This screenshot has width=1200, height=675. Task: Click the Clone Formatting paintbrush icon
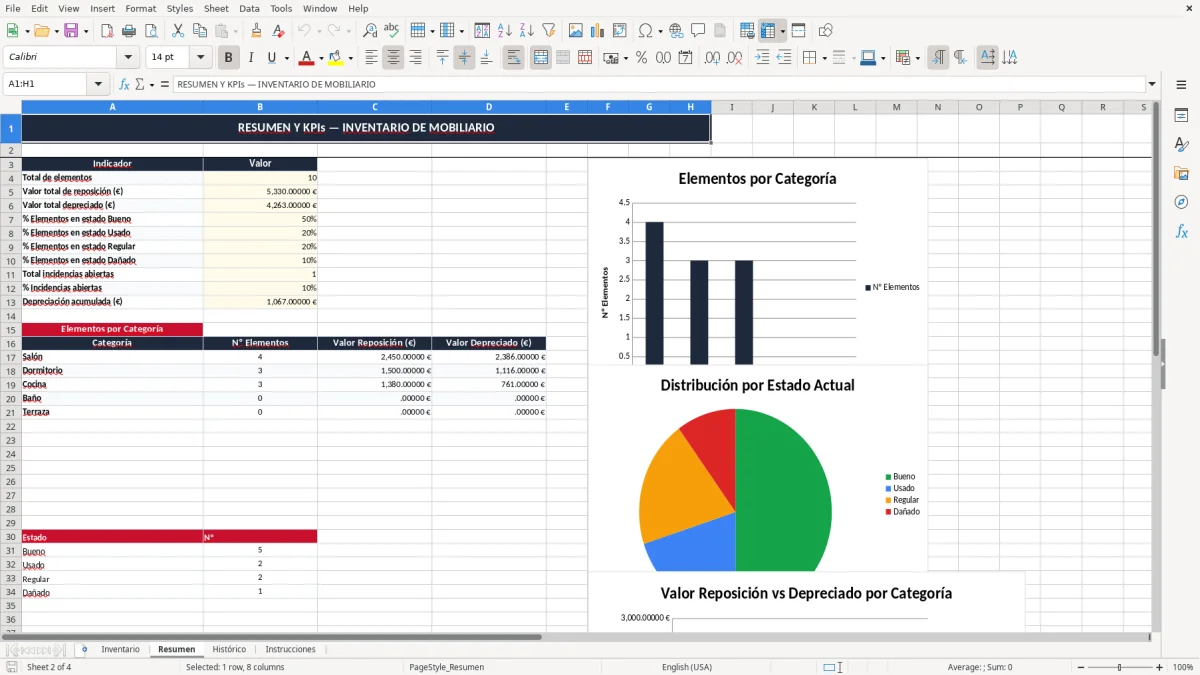click(256, 31)
